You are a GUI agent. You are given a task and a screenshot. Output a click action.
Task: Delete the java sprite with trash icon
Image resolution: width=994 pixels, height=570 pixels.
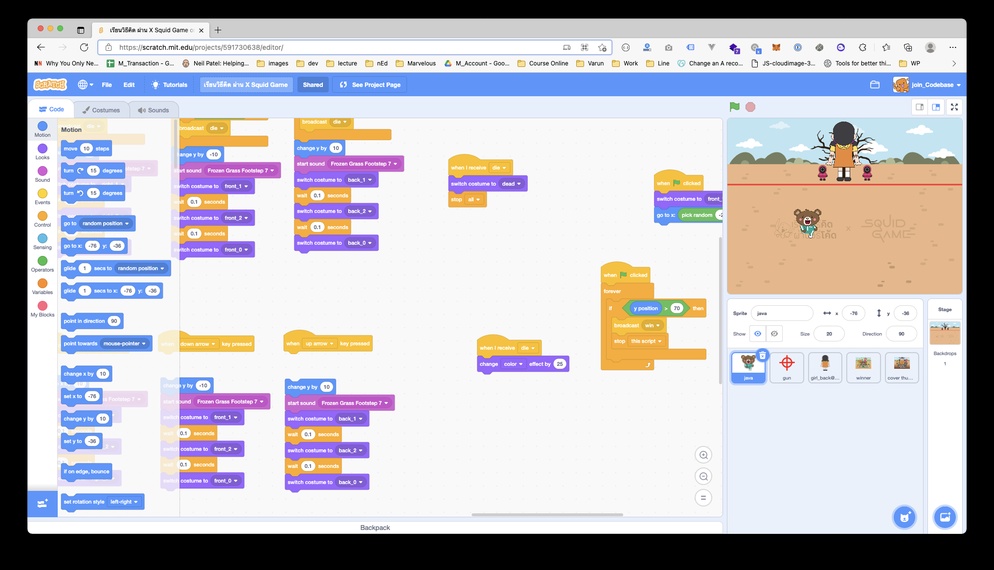pos(763,355)
